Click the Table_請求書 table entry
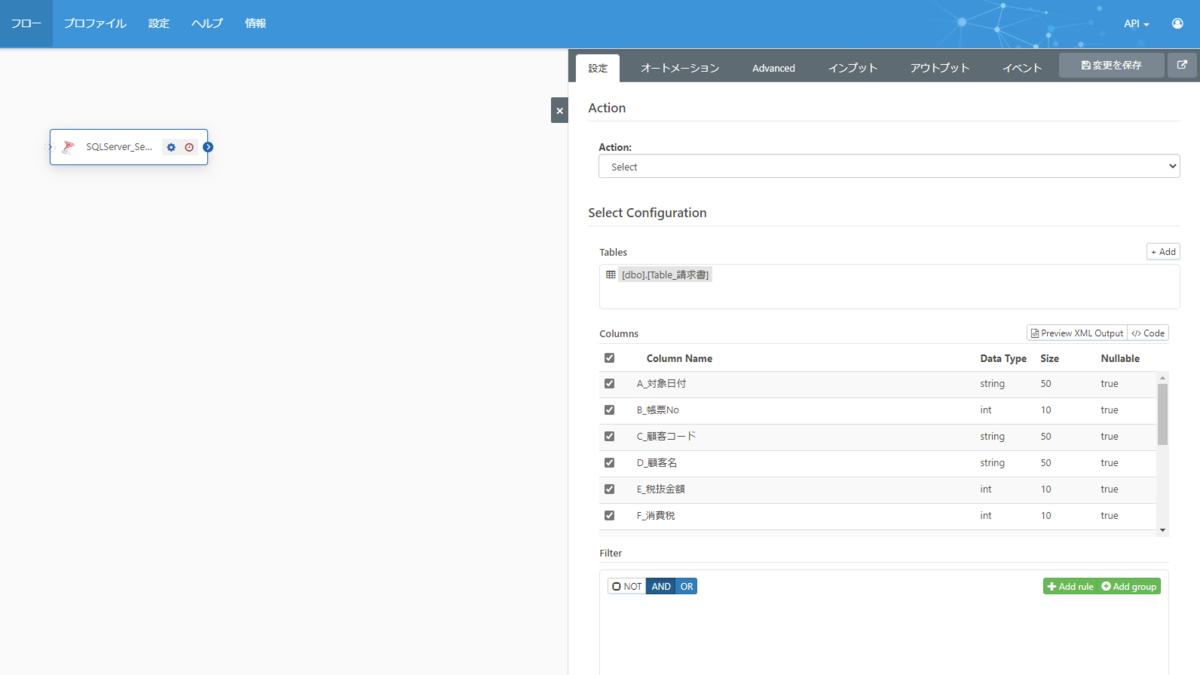 (665, 275)
